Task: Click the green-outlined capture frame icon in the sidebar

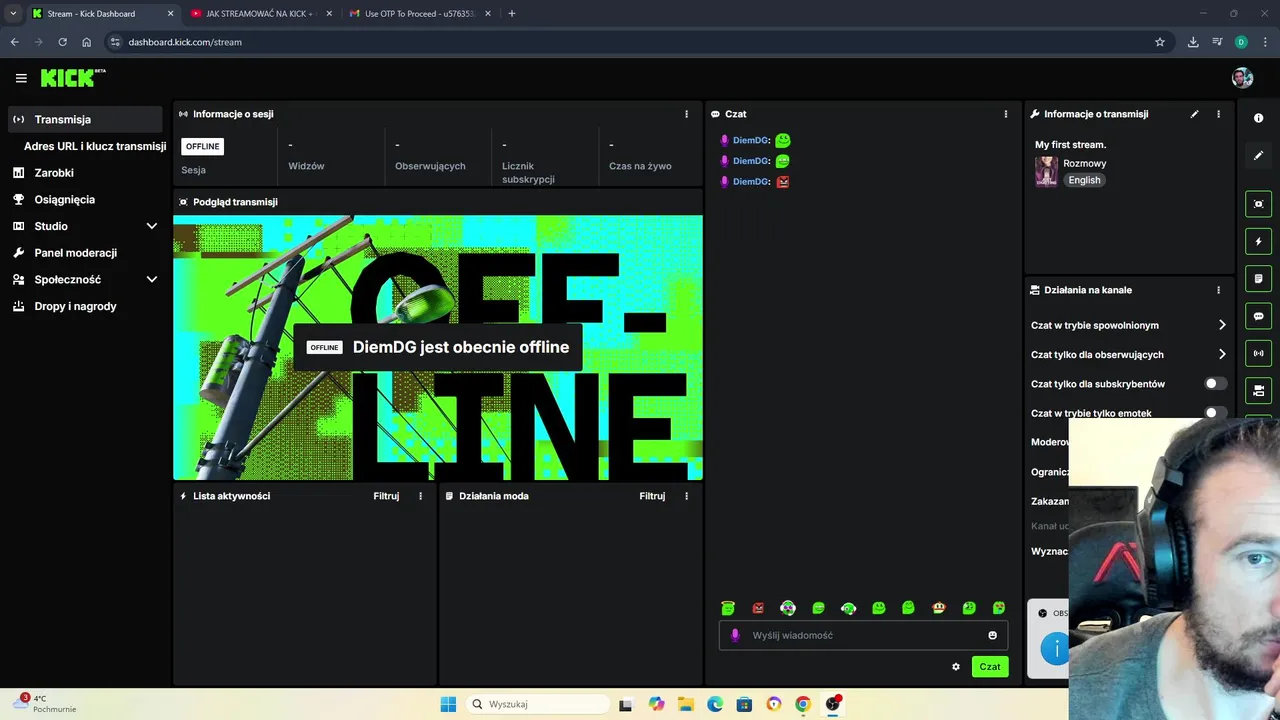Action: coord(1258,204)
